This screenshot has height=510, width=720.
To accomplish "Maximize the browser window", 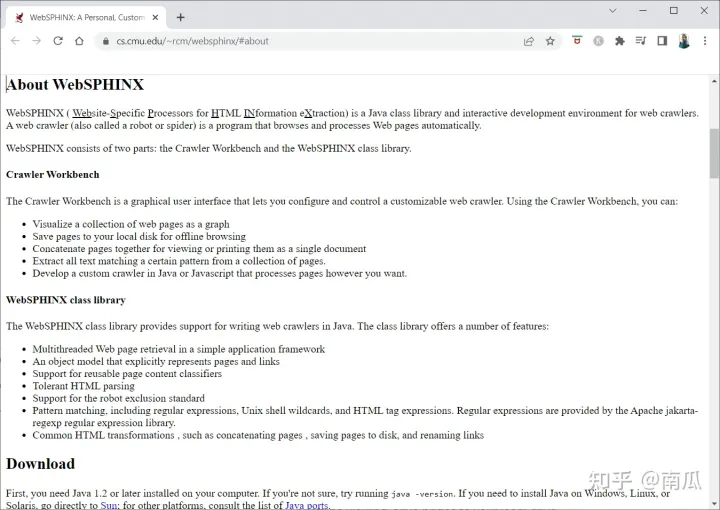I will click(674, 11).
